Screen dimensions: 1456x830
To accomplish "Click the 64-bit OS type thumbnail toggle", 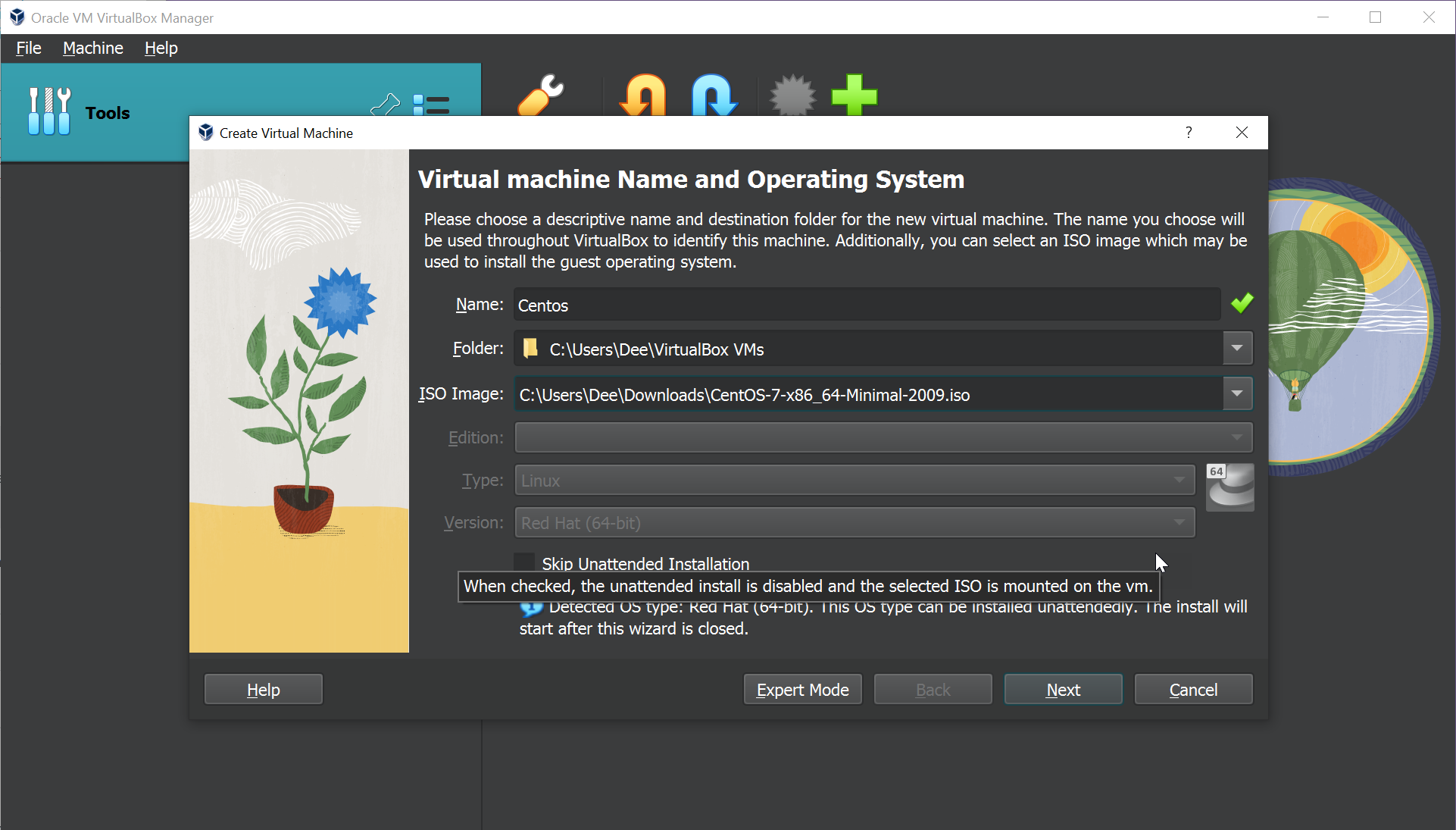I will [1229, 487].
